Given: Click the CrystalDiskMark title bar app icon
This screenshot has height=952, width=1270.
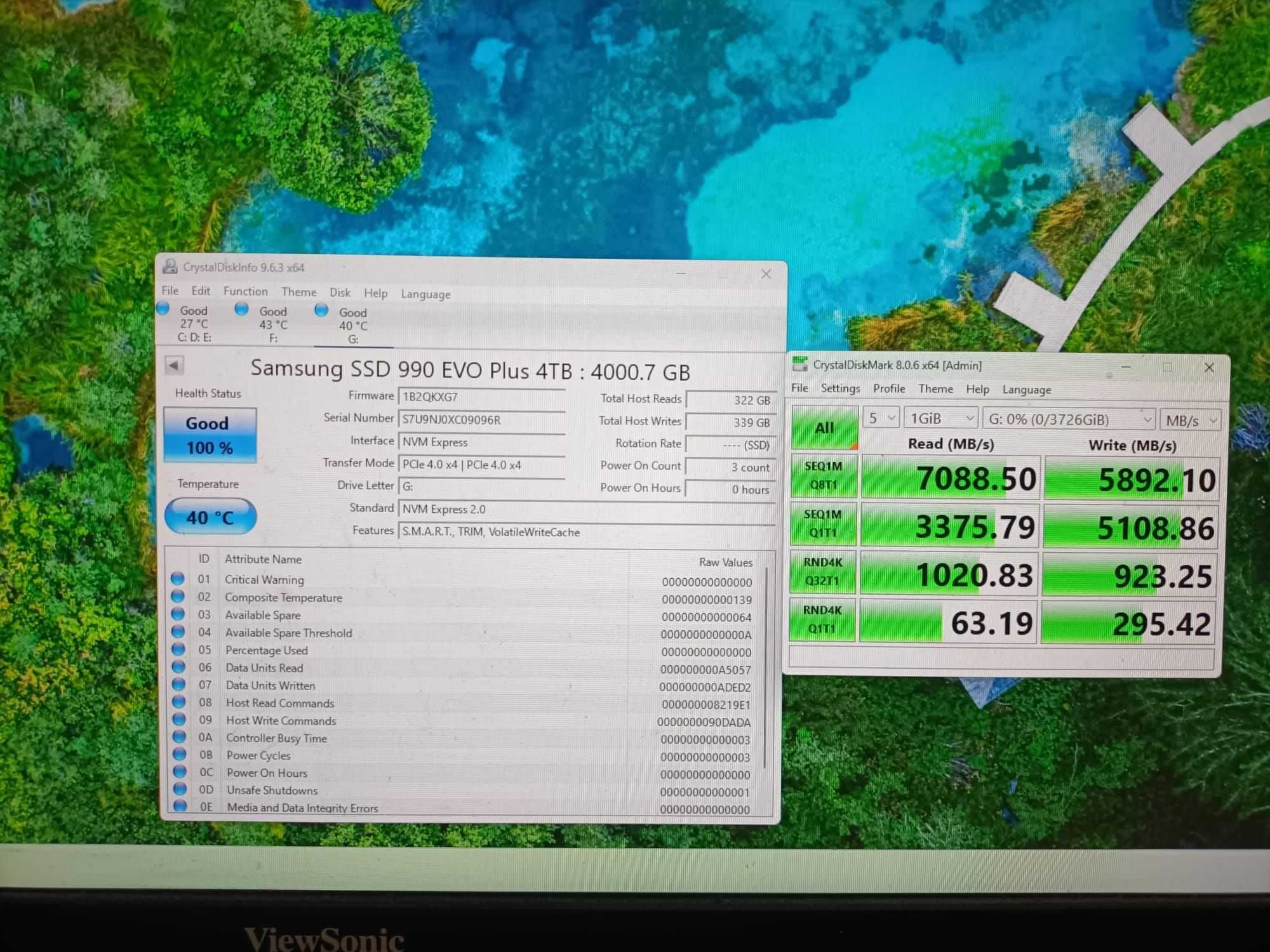Looking at the screenshot, I should [799, 364].
